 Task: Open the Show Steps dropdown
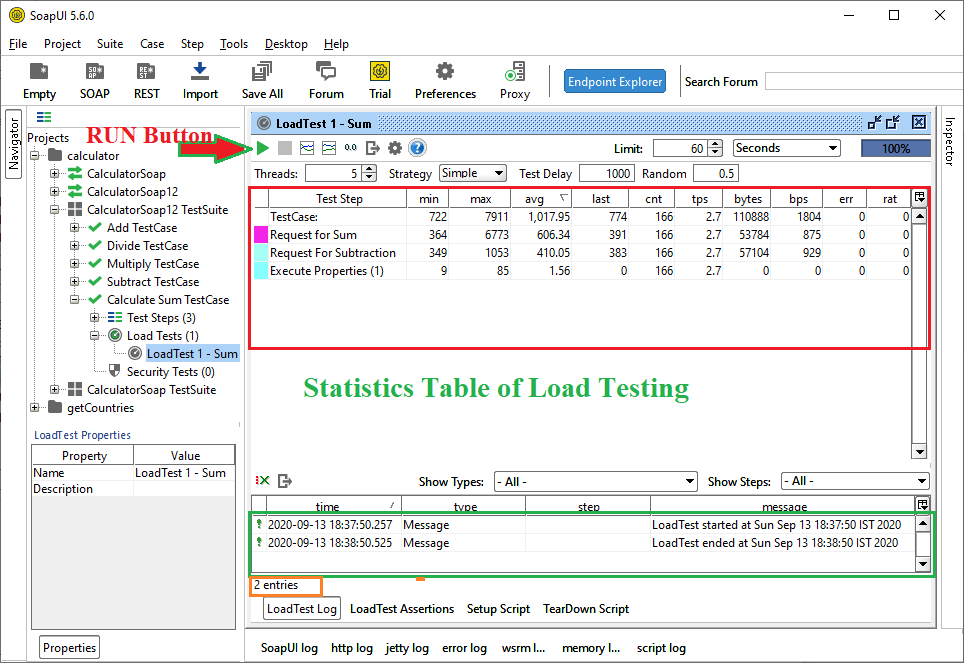coord(855,482)
